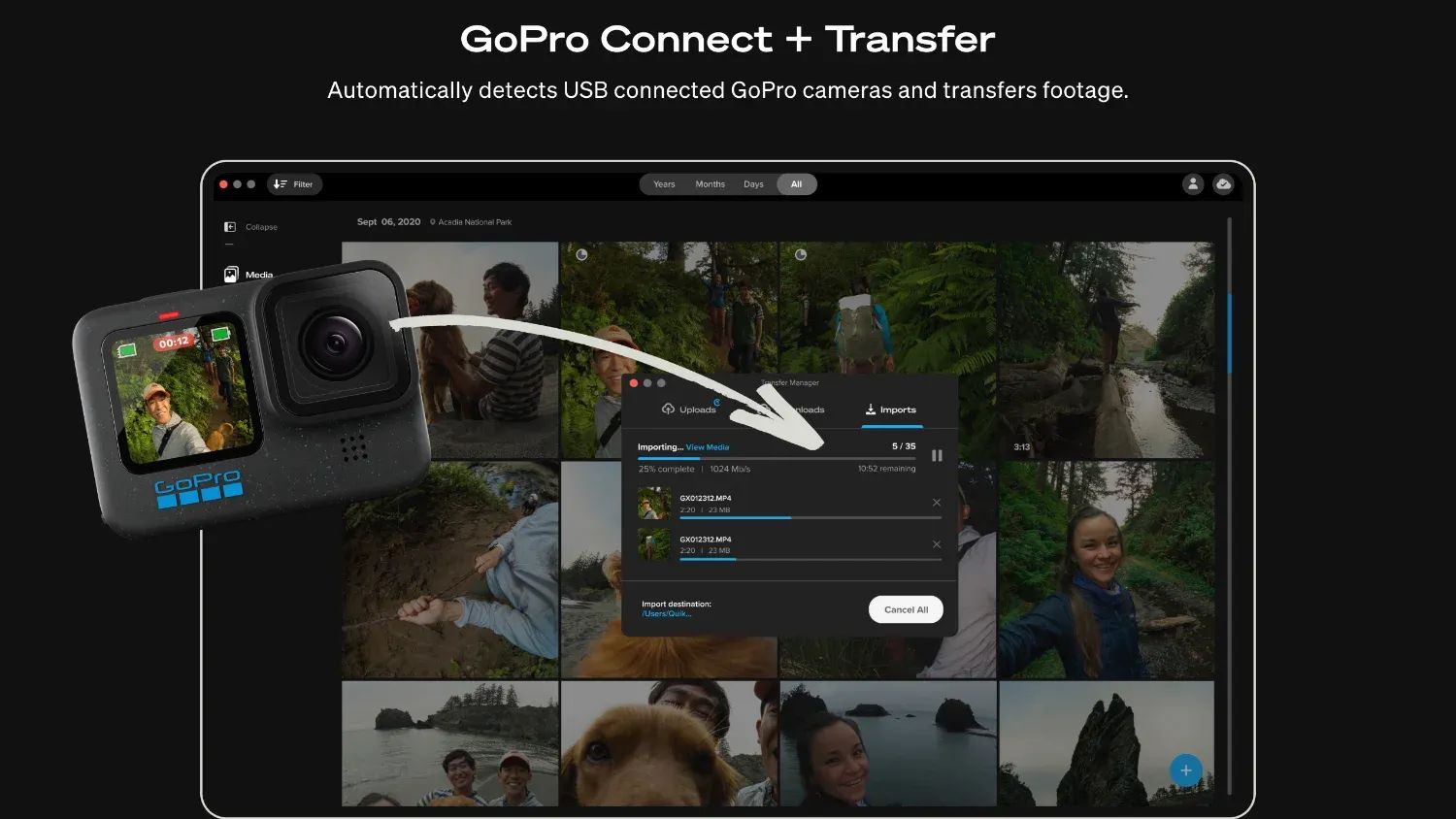Click the Imports download icon
Screen dimensions: 1456x819
coord(870,409)
